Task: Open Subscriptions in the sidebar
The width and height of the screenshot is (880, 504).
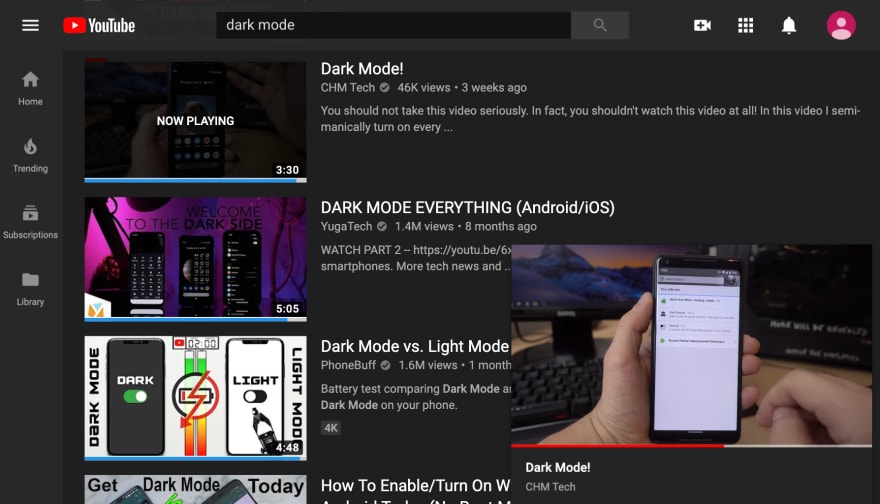Action: tap(30, 222)
